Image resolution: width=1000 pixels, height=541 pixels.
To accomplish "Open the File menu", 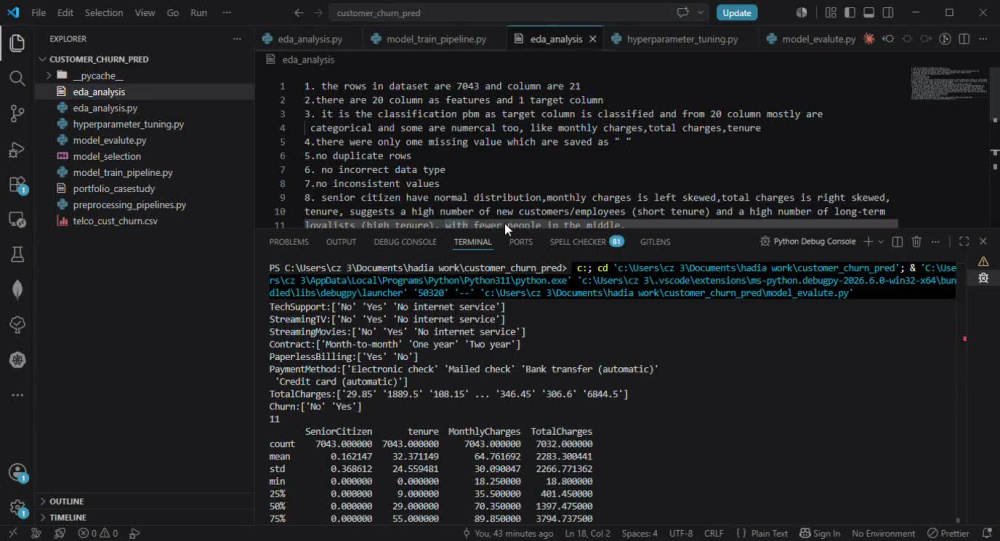I will [38, 13].
